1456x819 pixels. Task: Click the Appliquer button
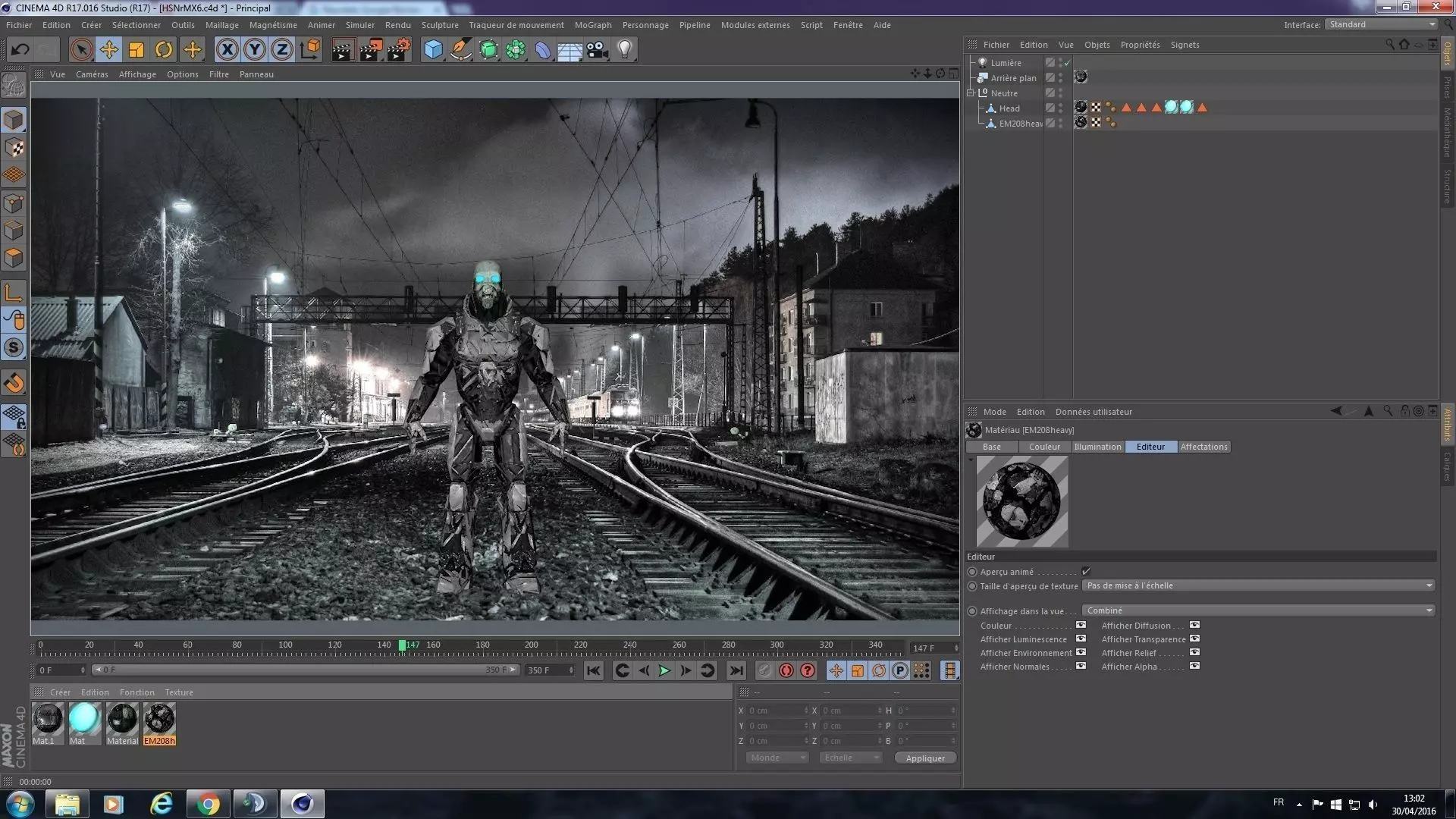(x=925, y=758)
